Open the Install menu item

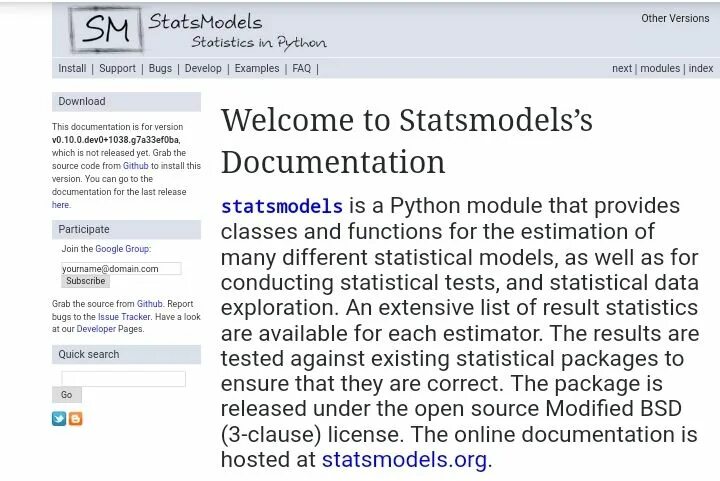[72, 68]
